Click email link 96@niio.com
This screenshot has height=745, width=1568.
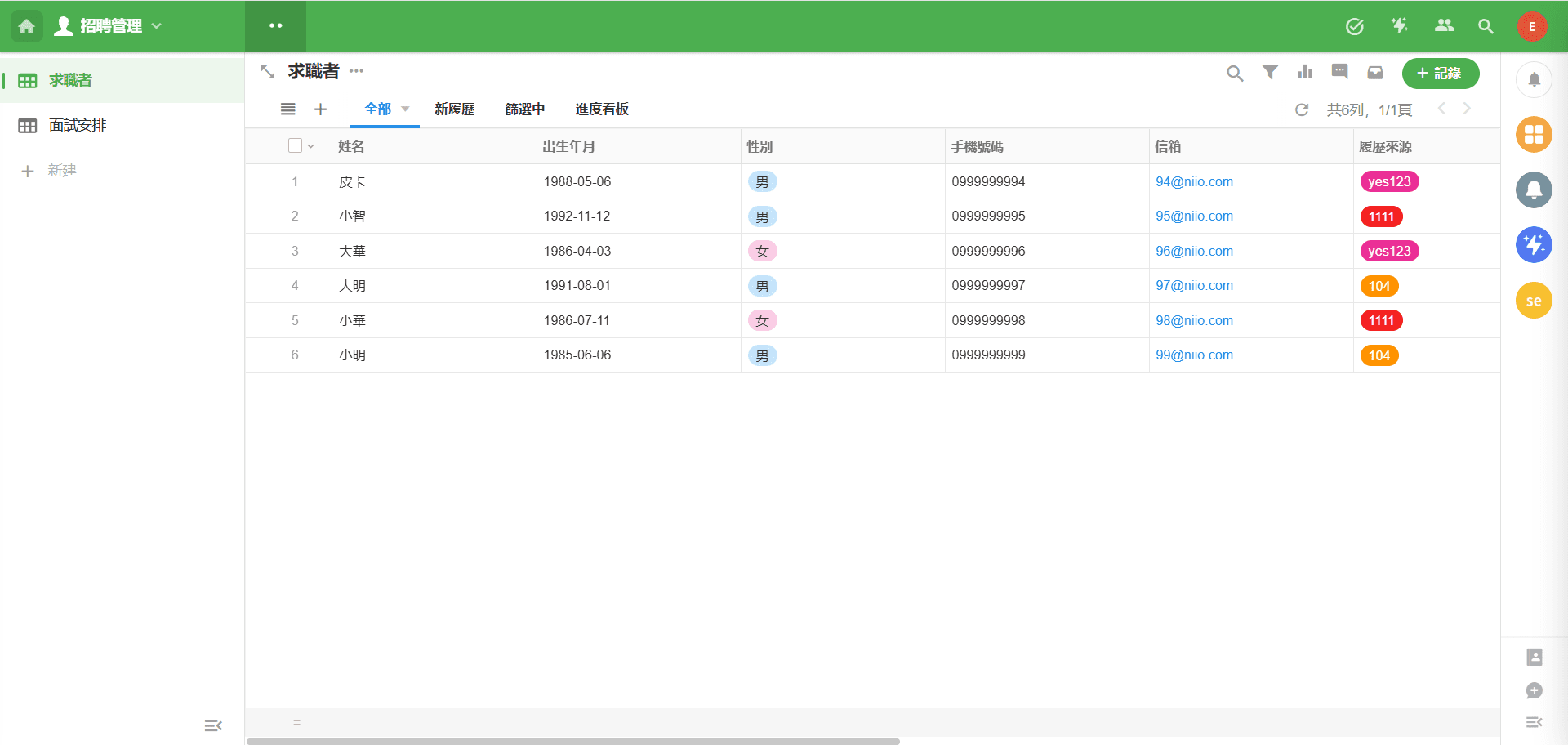(1194, 251)
